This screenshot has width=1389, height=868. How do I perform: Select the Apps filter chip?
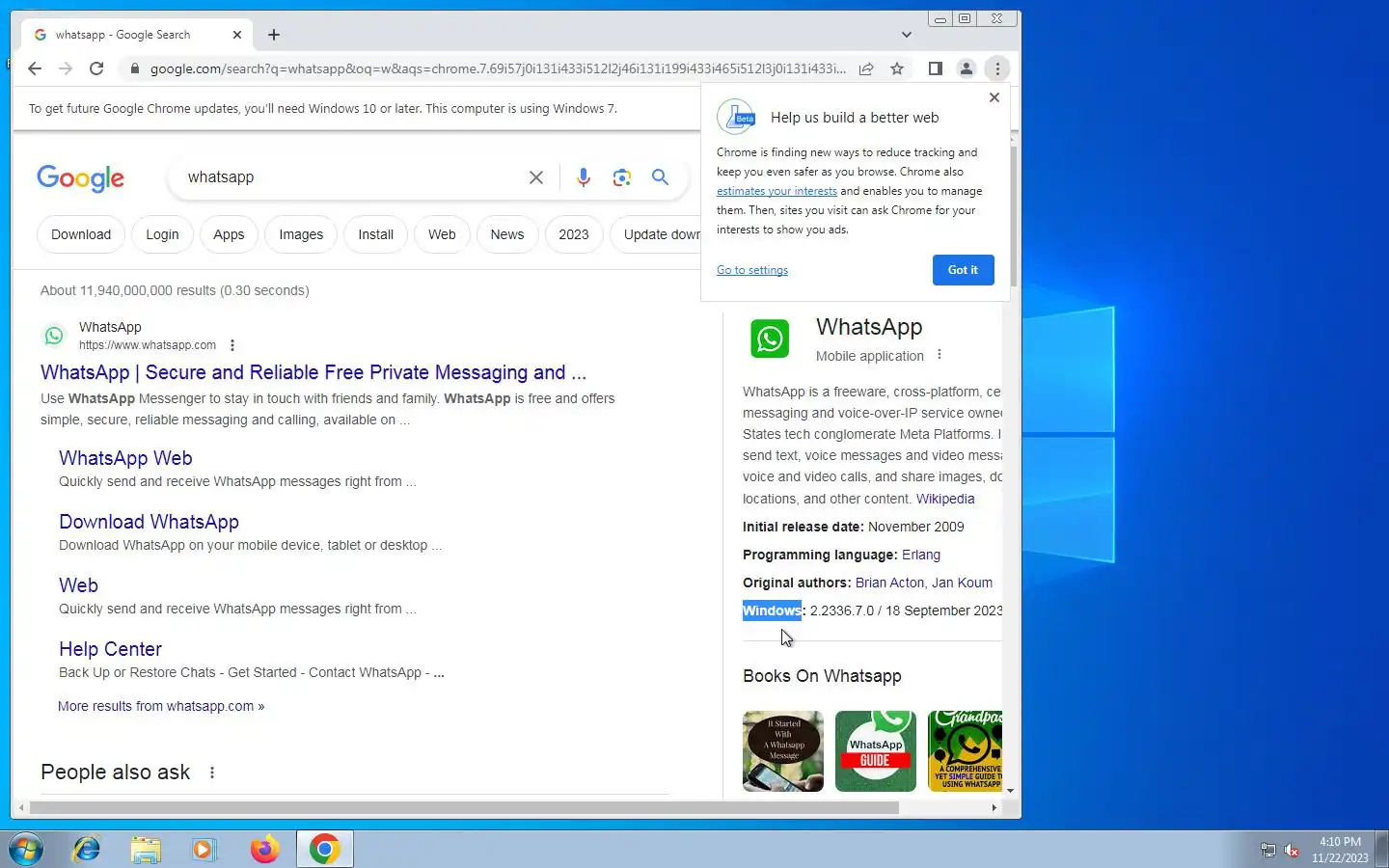229,234
